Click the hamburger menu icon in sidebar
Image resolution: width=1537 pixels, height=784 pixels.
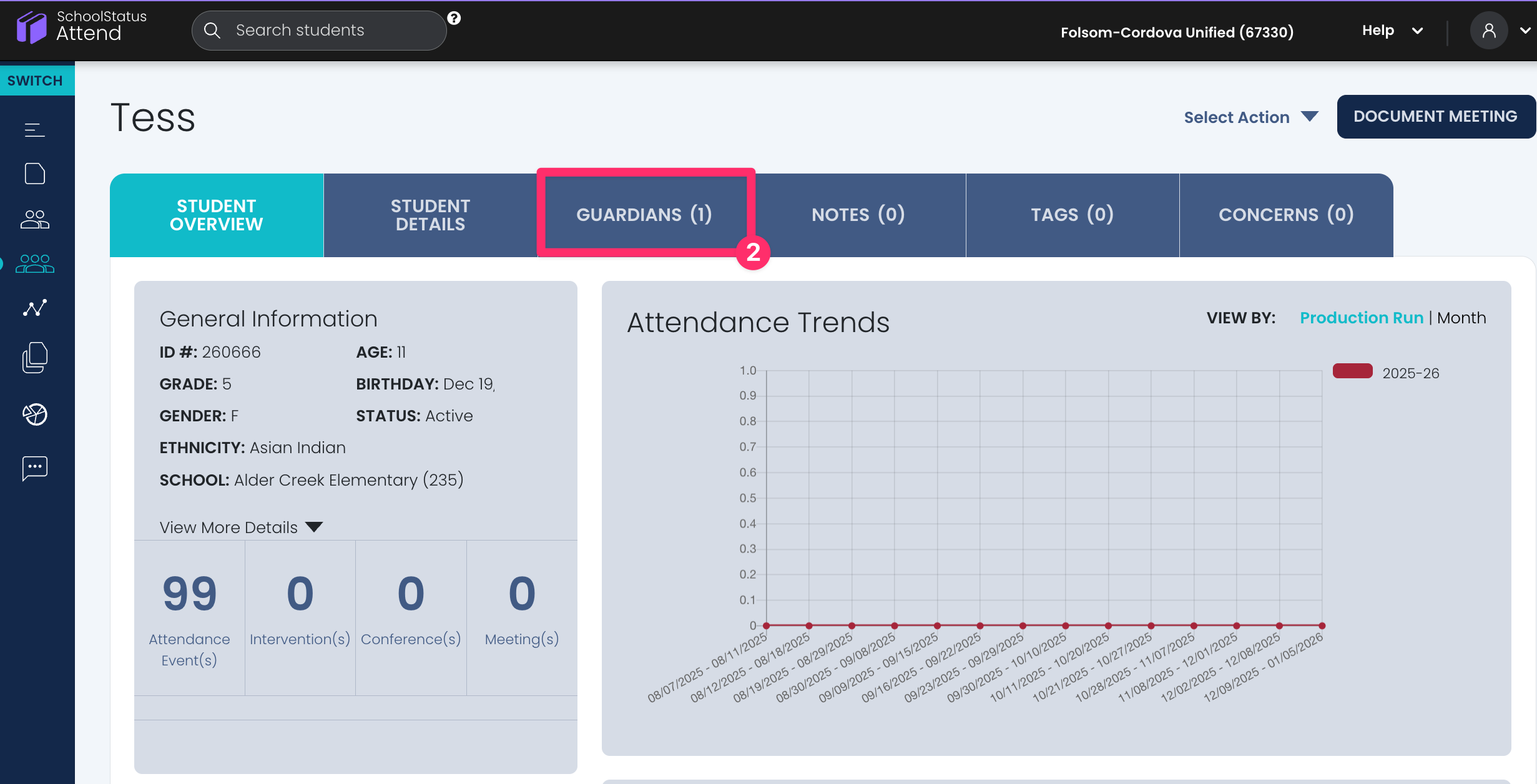[34, 130]
